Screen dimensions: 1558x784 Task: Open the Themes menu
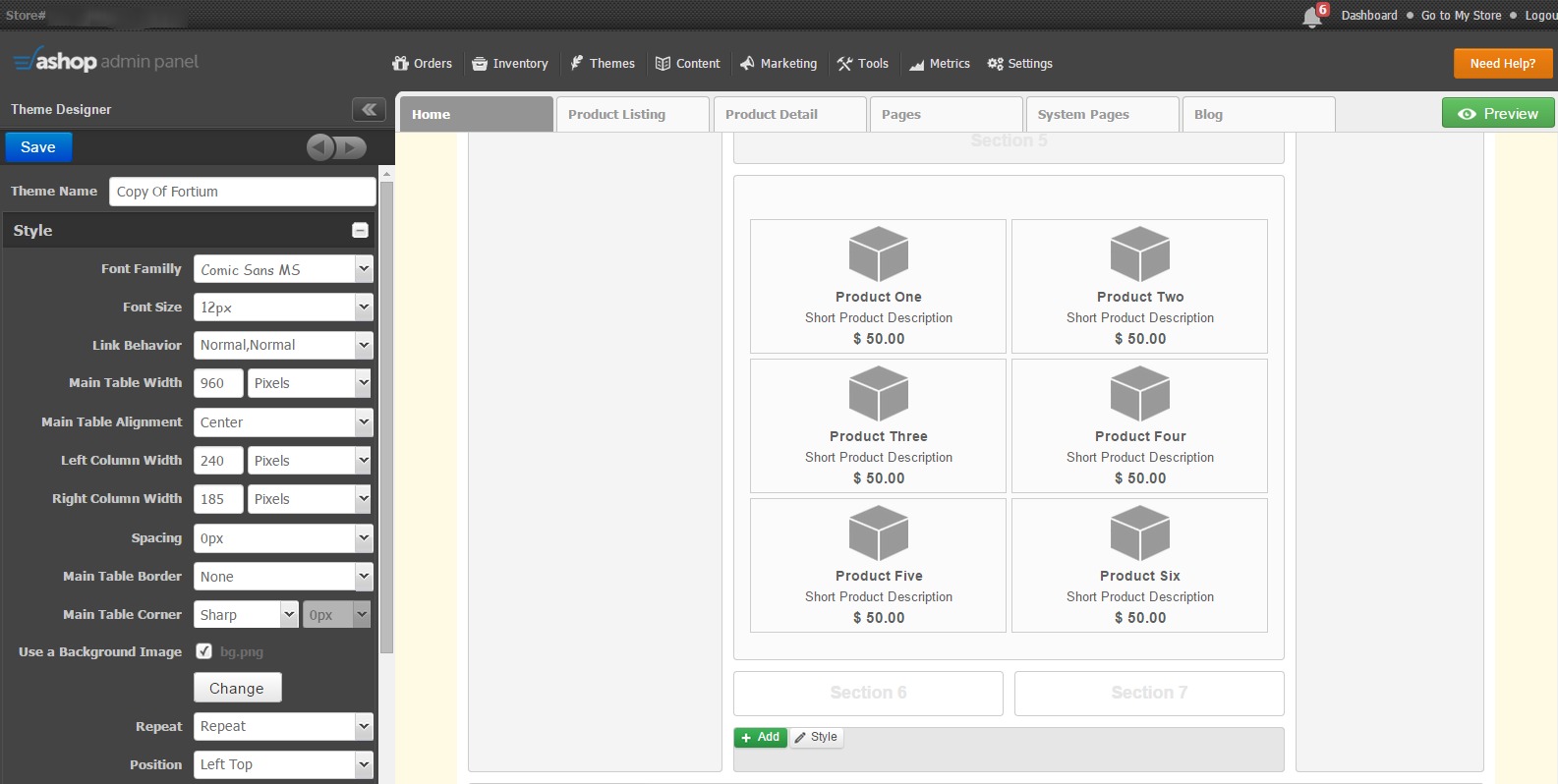click(603, 64)
